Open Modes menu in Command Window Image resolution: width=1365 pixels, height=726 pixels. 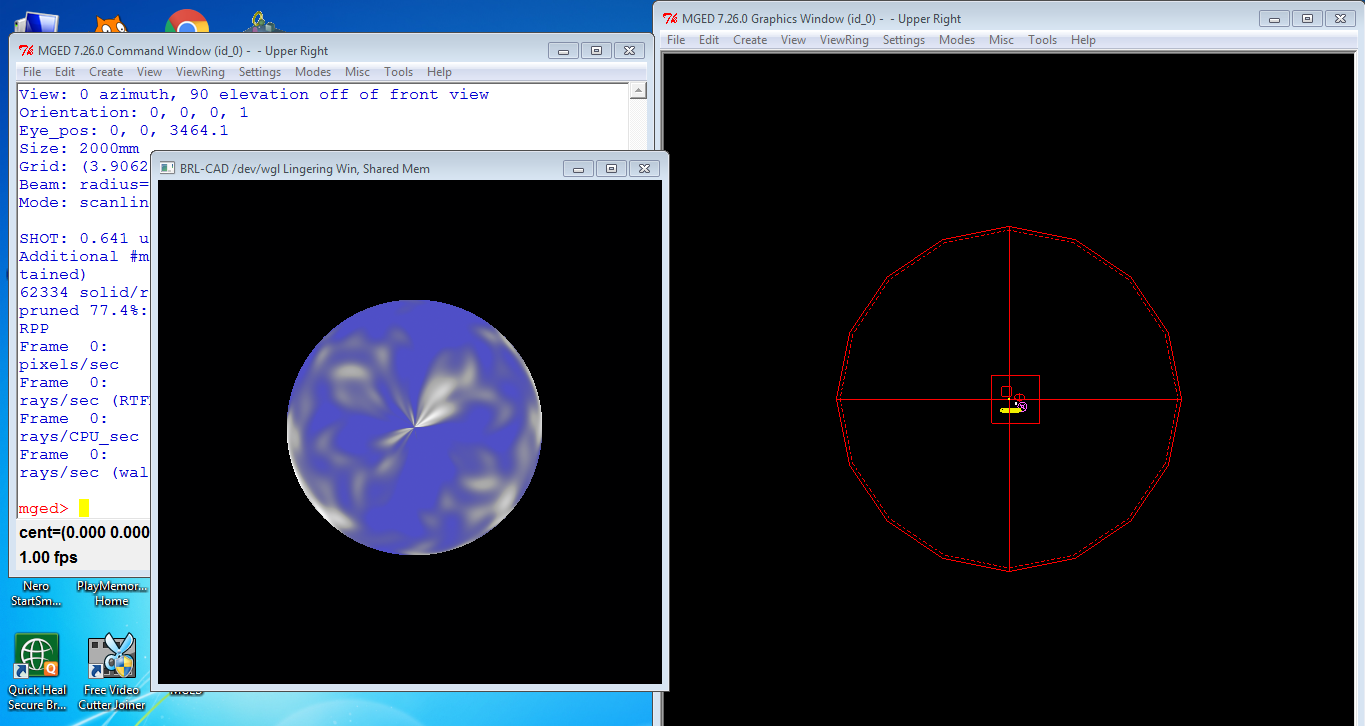point(313,72)
